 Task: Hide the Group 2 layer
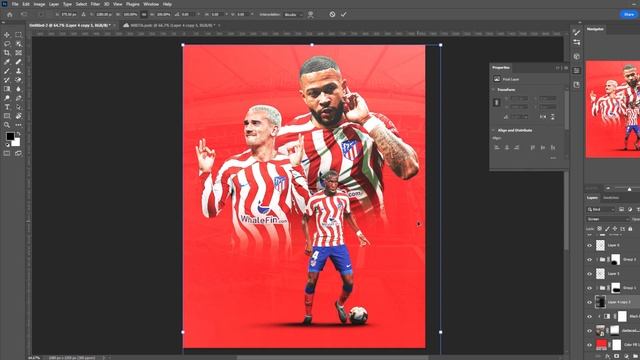(x=589, y=260)
